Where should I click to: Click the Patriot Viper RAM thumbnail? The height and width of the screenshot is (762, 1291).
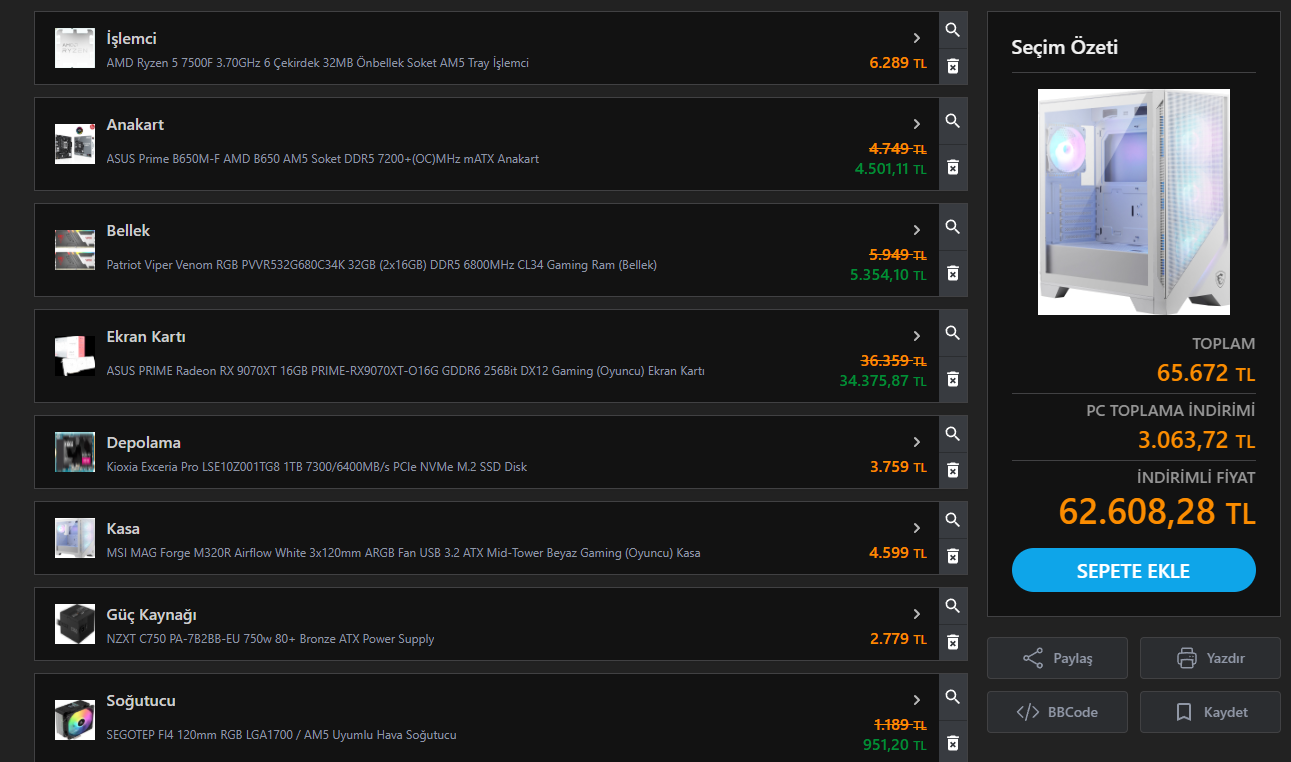click(x=75, y=250)
